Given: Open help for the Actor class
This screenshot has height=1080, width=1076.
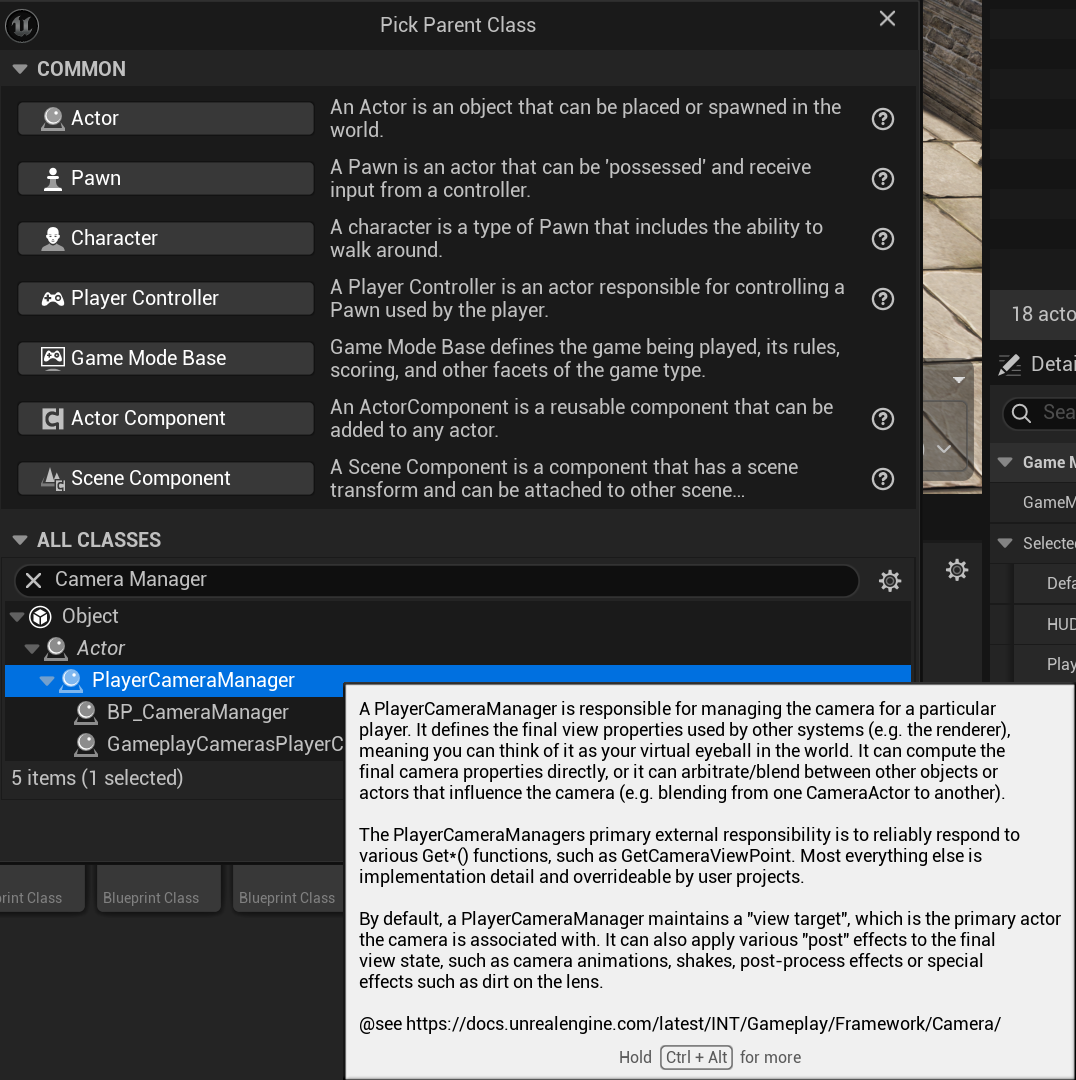Looking at the screenshot, I should (882, 119).
